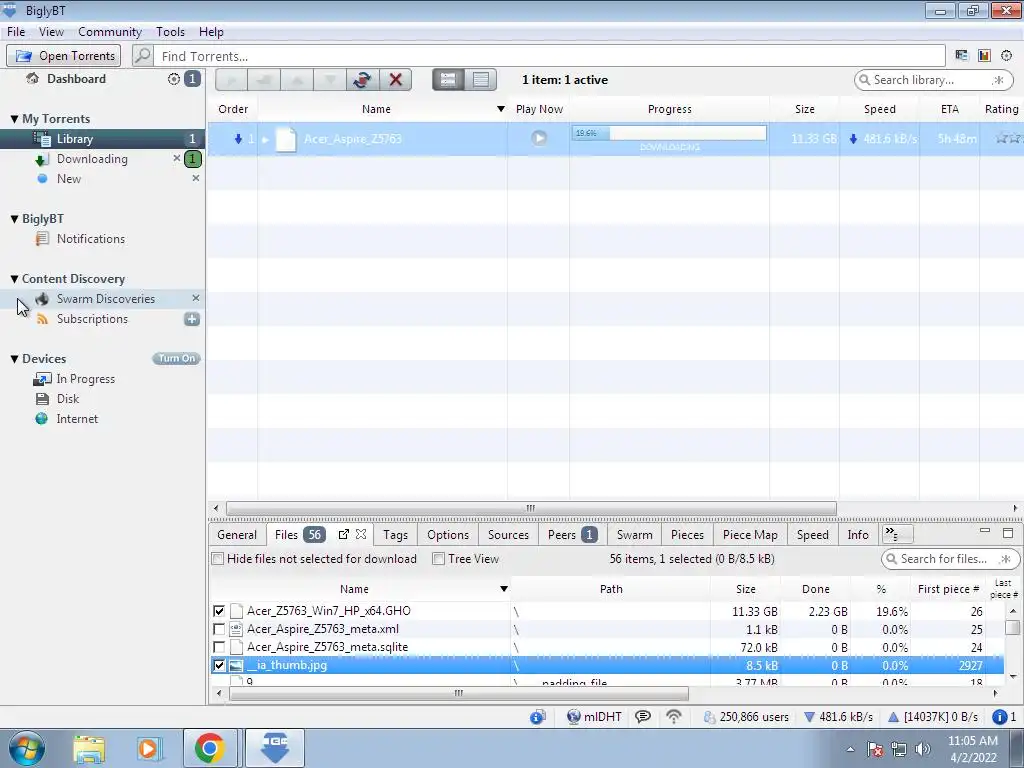Check Acer_Aspire_Z5763_meta.xml file
The width and height of the screenshot is (1024, 768).
(x=219, y=630)
